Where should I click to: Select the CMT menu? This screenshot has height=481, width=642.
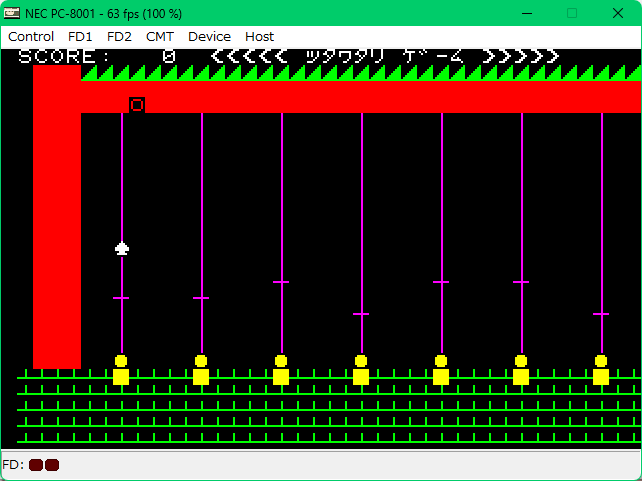(159, 36)
